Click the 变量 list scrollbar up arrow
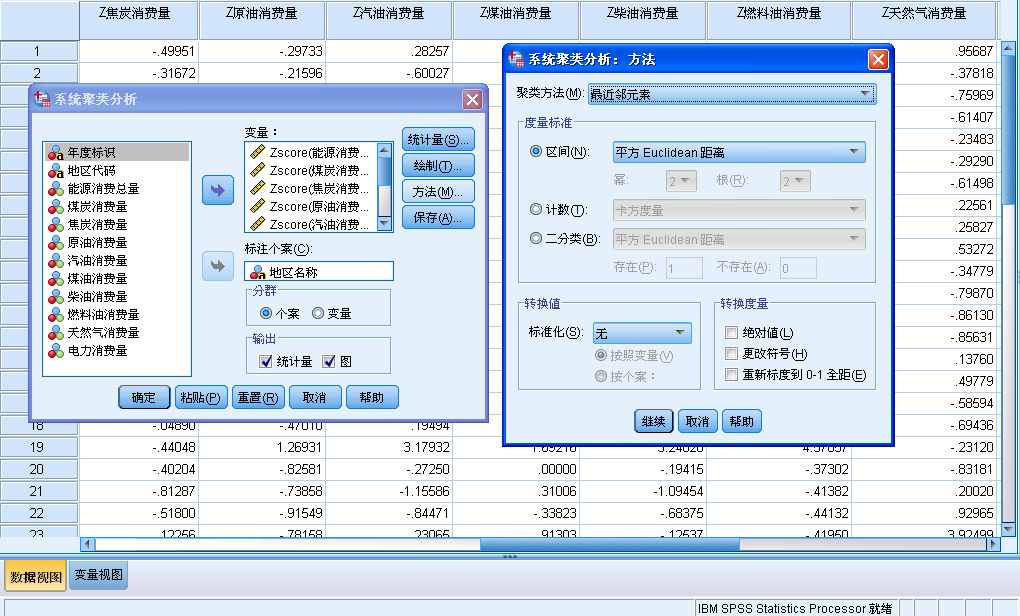This screenshot has height=616, width=1020. coord(384,150)
